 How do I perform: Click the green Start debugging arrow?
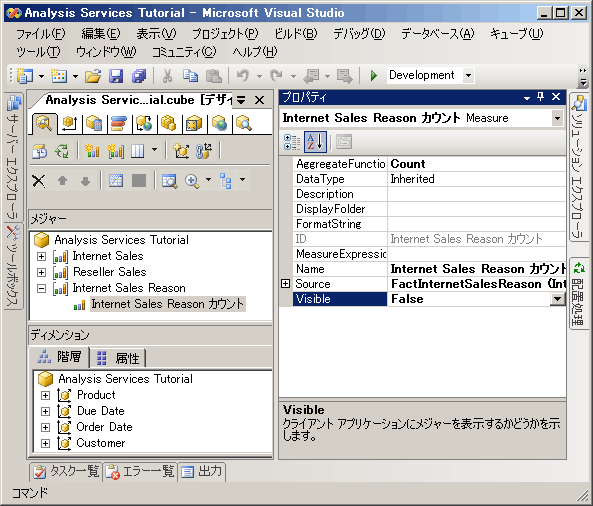[374, 75]
